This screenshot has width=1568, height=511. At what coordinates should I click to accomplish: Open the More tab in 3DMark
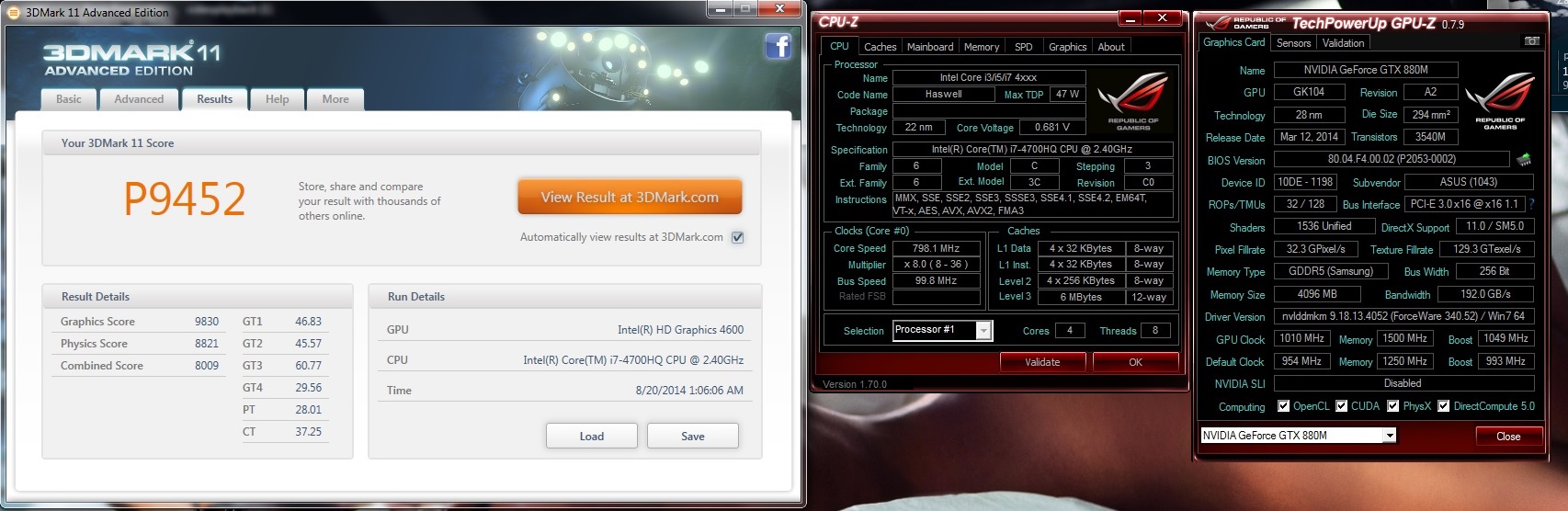[335, 99]
